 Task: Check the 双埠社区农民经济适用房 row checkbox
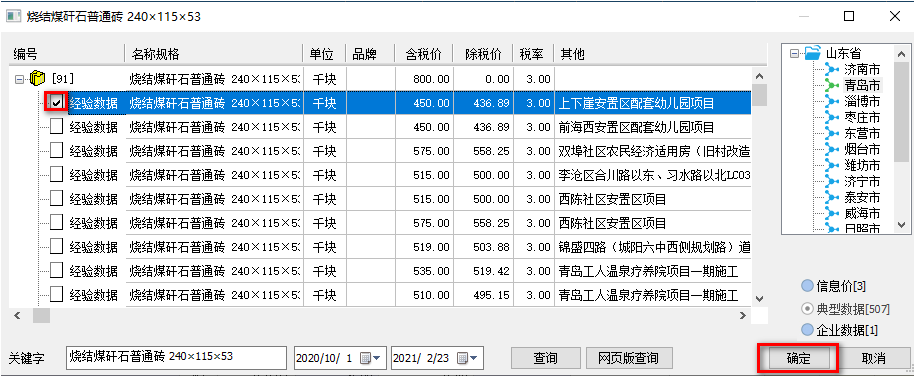(x=57, y=151)
